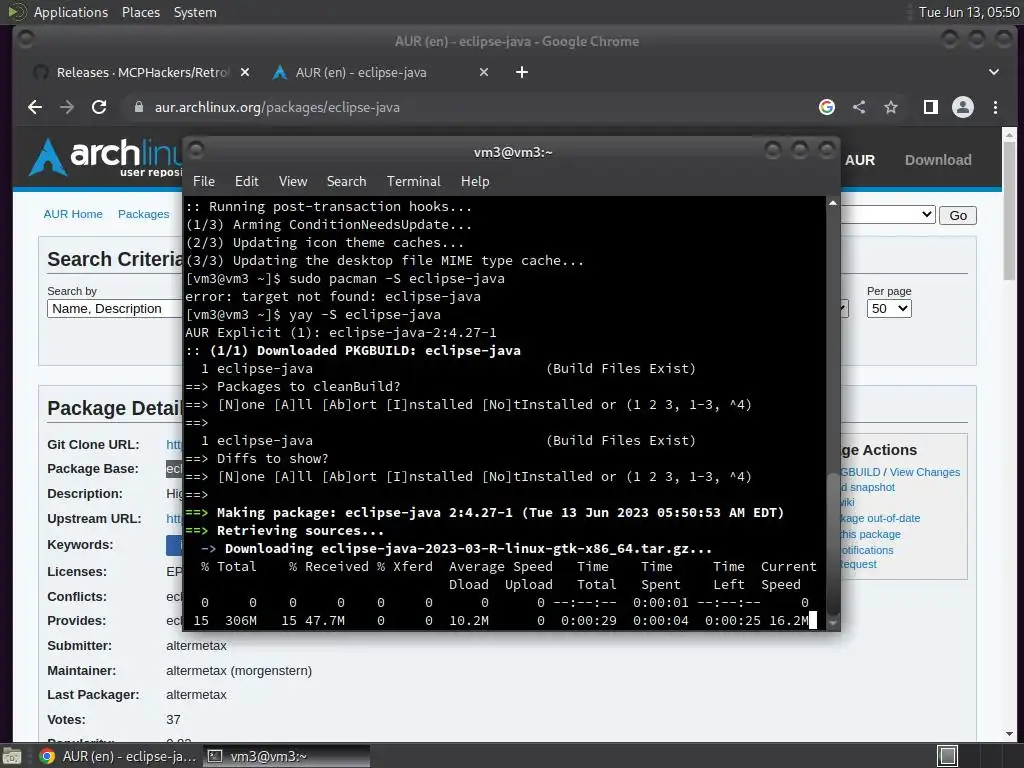Open terminal File menu
This screenshot has height=768, width=1024.
(x=204, y=182)
